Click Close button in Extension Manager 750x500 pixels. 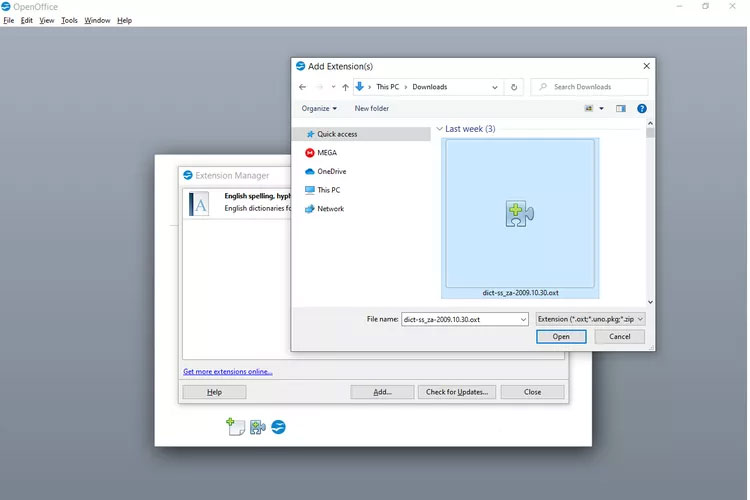[x=532, y=392]
